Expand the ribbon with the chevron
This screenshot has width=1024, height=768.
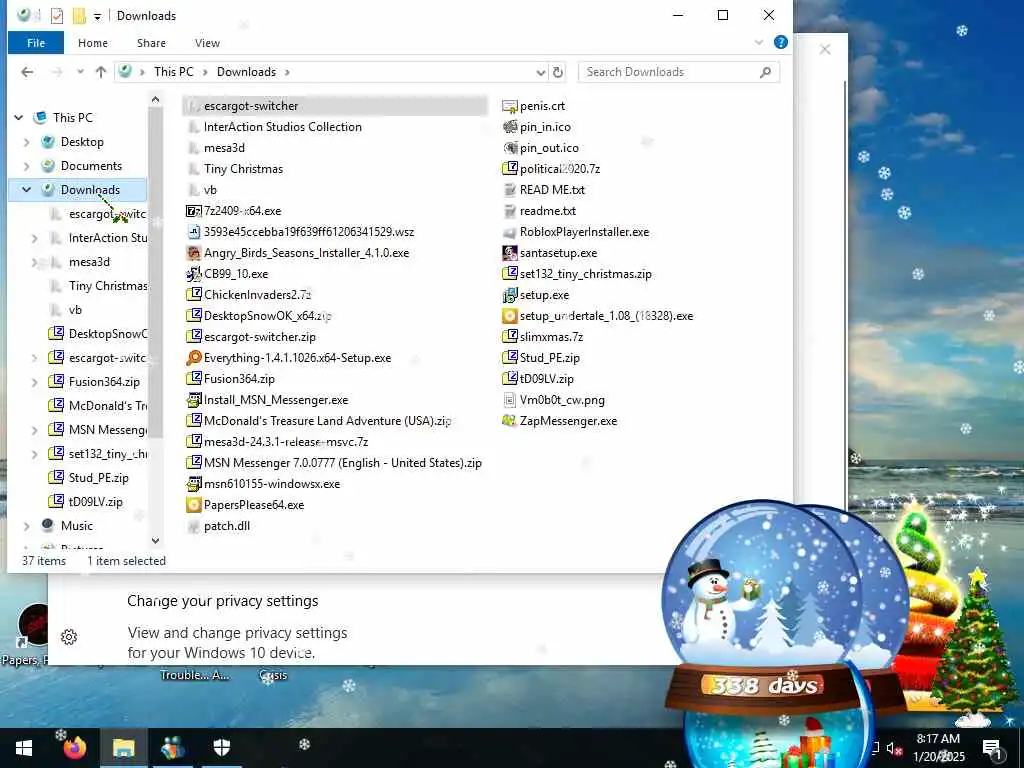(759, 42)
